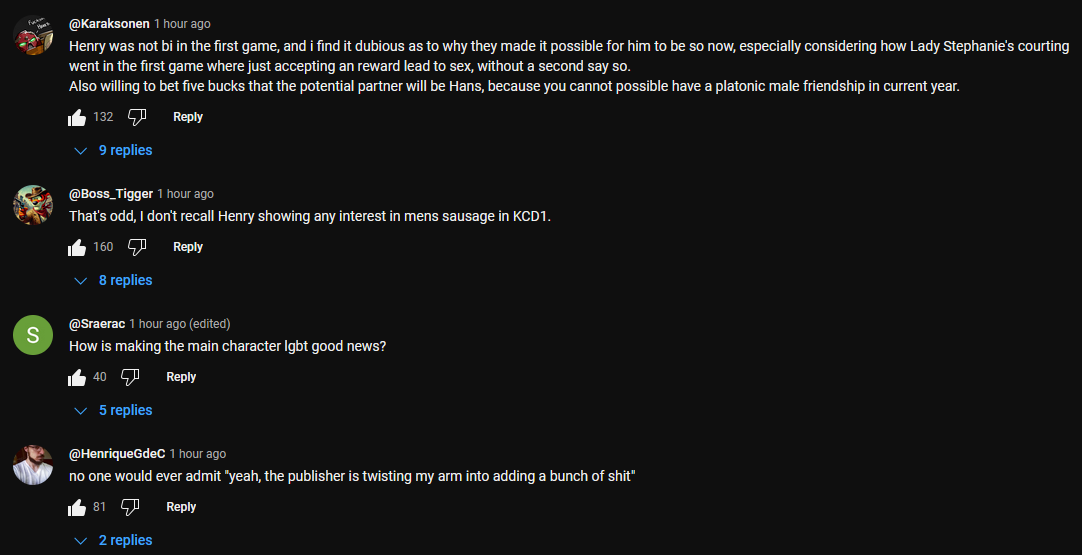Dislike the comment by @HenriqueGdeC
The height and width of the screenshot is (555, 1082).
click(x=130, y=507)
